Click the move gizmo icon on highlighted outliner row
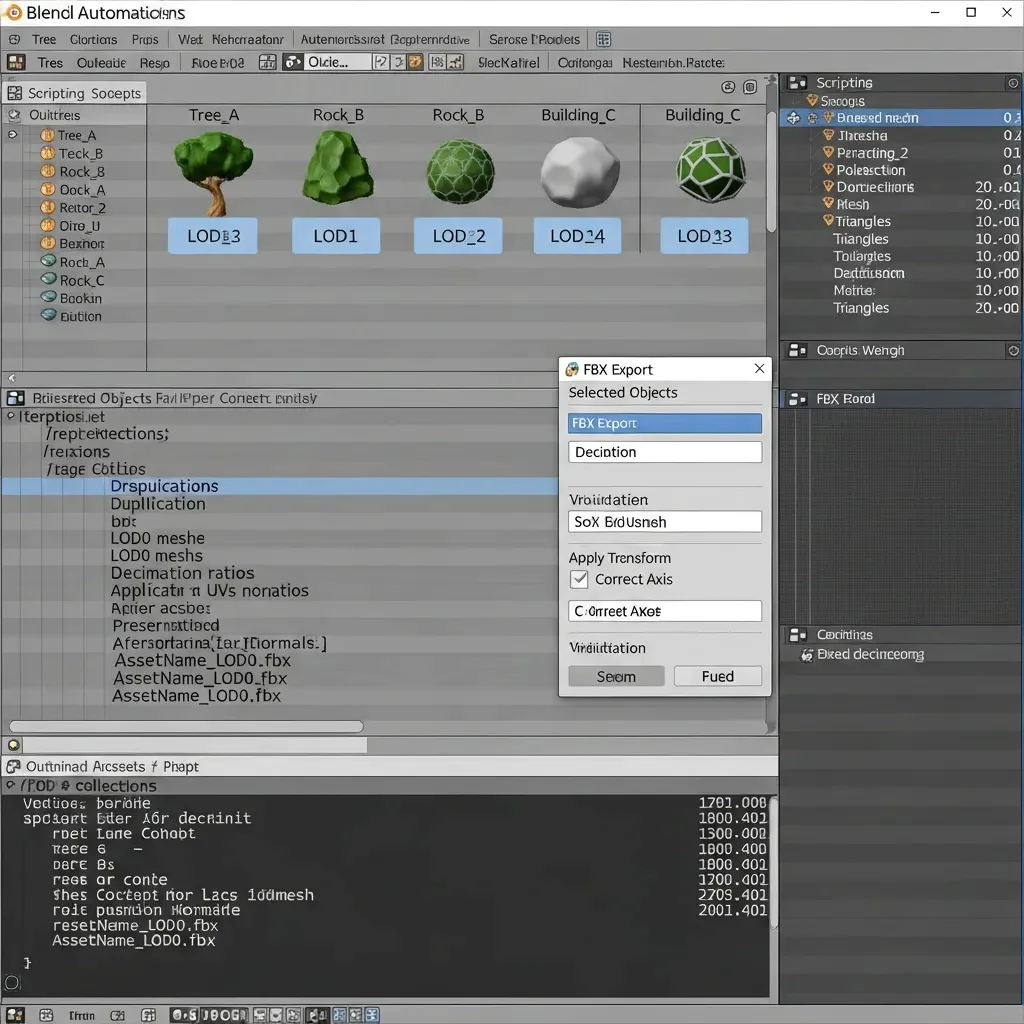1024x1024 pixels. 794,118
